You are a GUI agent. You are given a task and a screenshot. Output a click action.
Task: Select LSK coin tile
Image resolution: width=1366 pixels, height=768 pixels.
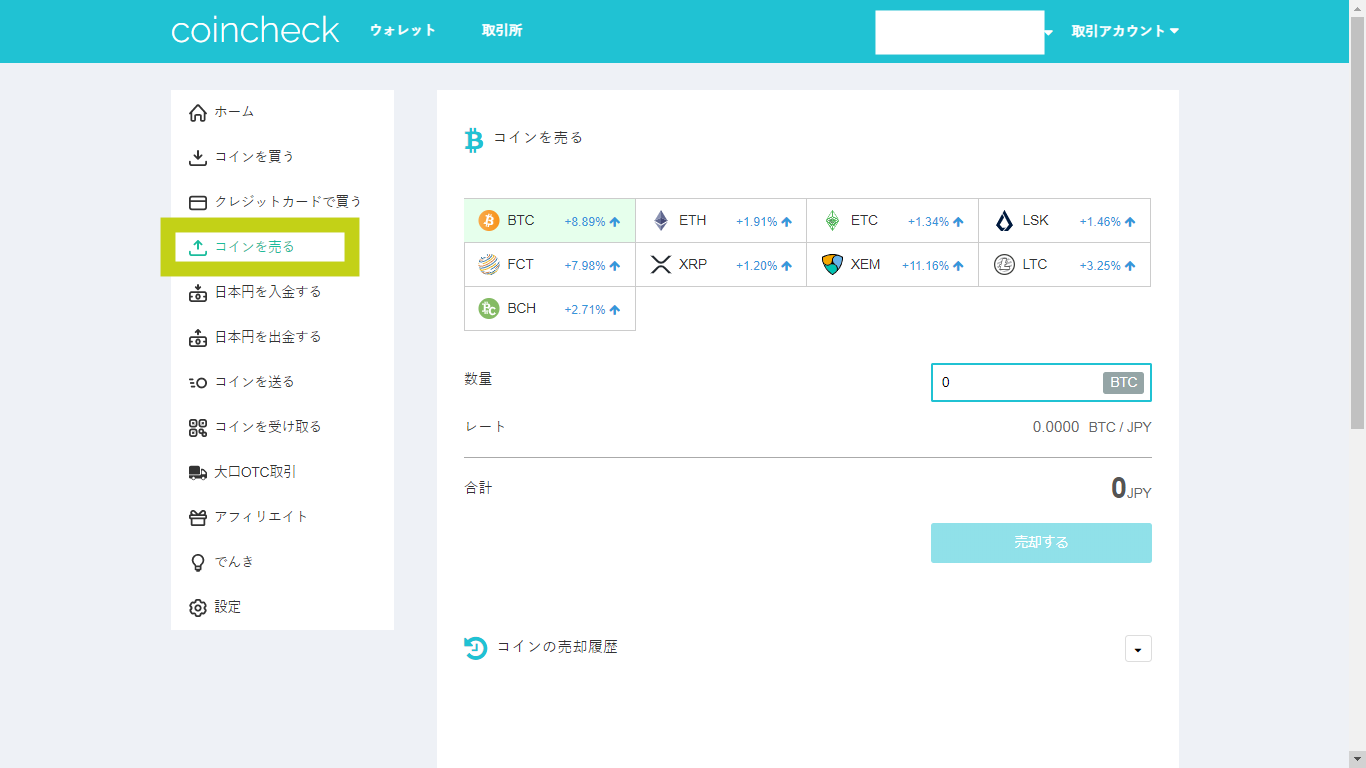coord(1065,220)
